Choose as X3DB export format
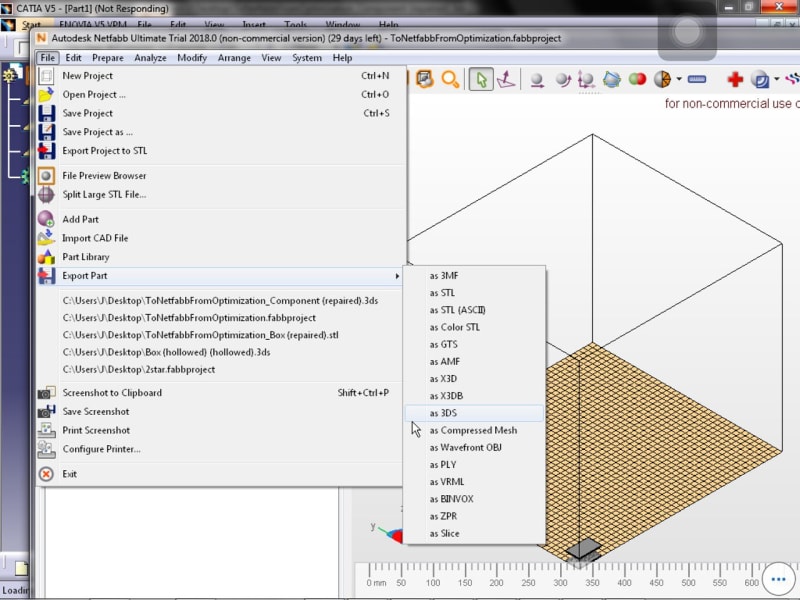This screenshot has width=800, height=600. 474,396
